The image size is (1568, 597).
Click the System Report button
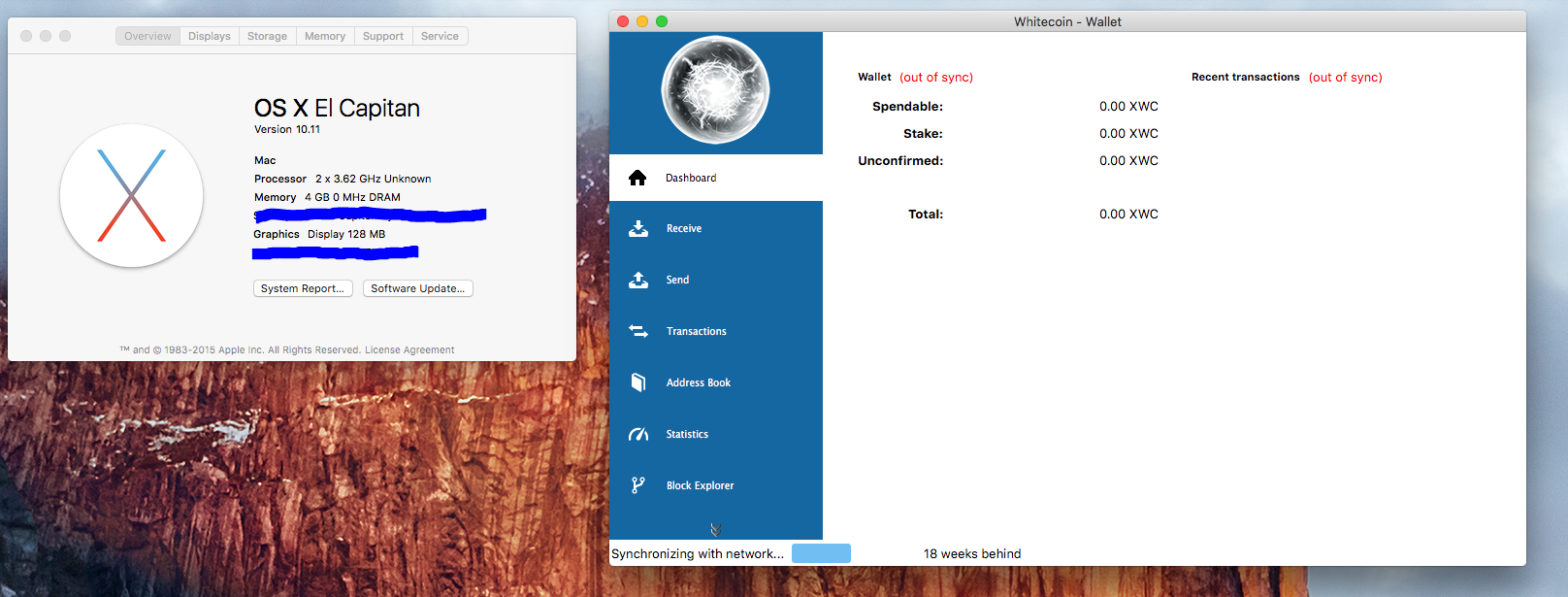pyautogui.click(x=303, y=288)
